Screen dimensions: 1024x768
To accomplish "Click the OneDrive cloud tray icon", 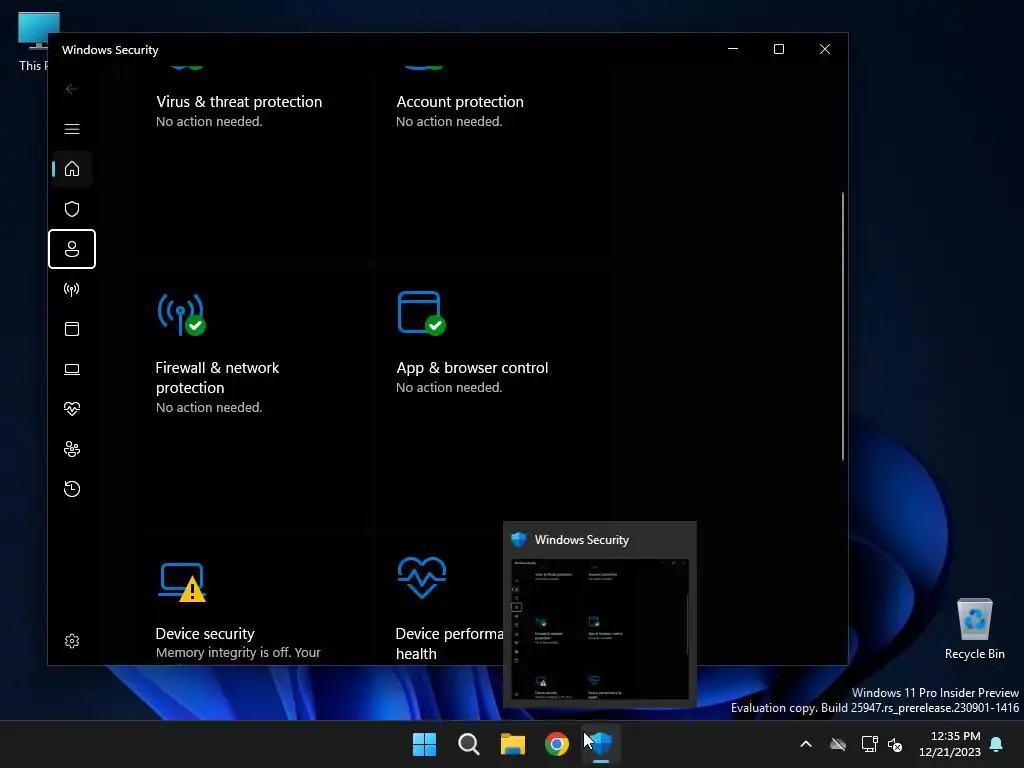I will (838, 744).
